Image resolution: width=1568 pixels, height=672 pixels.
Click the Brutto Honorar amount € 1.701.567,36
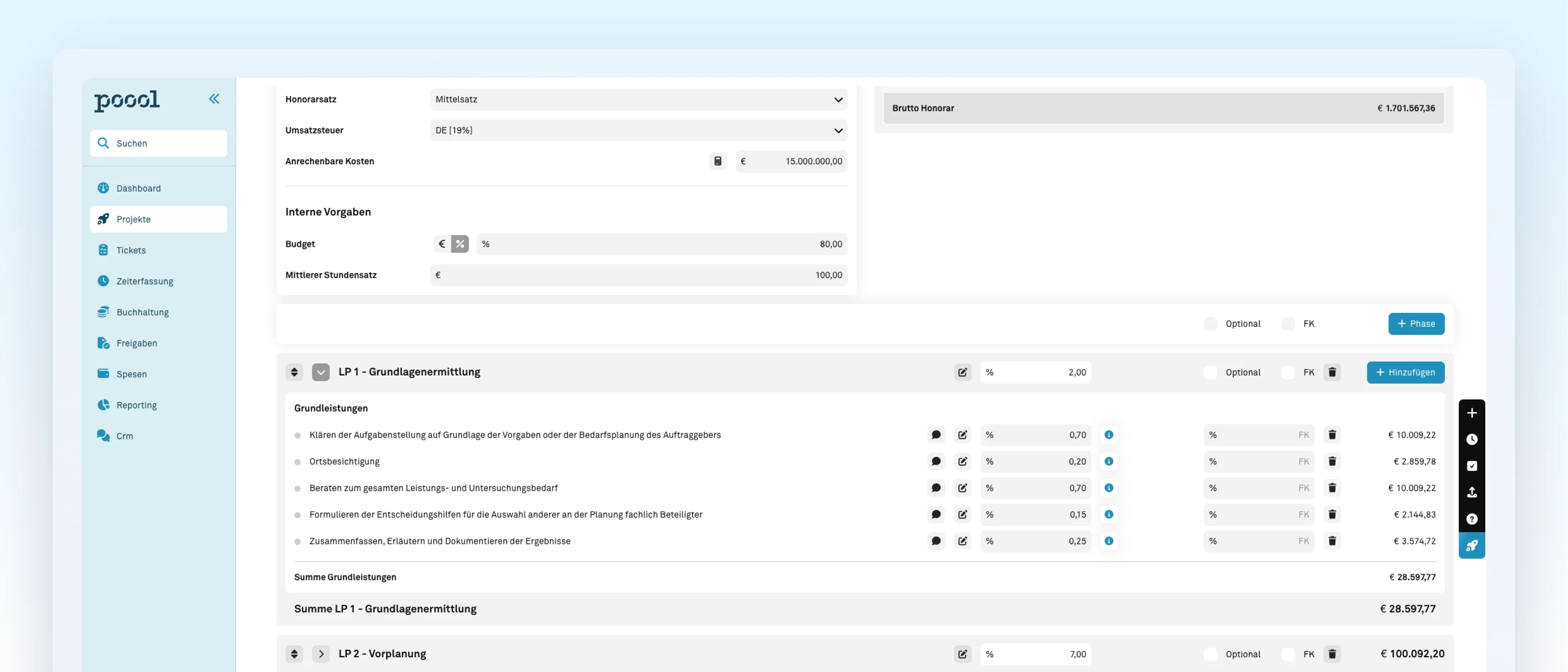1405,108
